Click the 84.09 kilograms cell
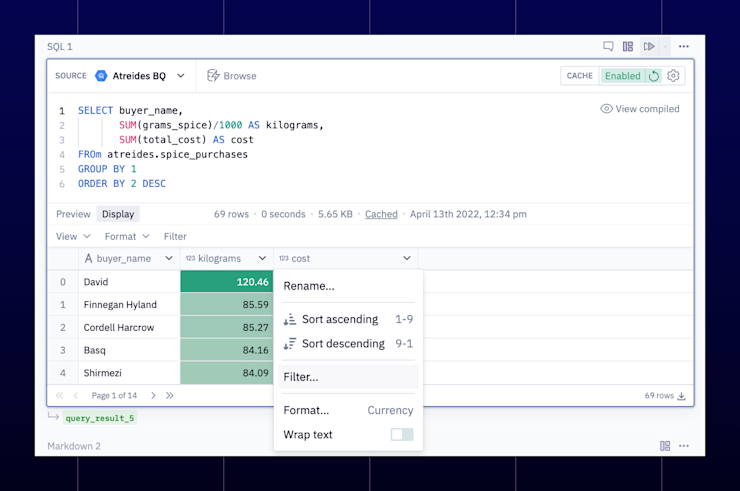Screen dimensions: 740x491 point(227,373)
